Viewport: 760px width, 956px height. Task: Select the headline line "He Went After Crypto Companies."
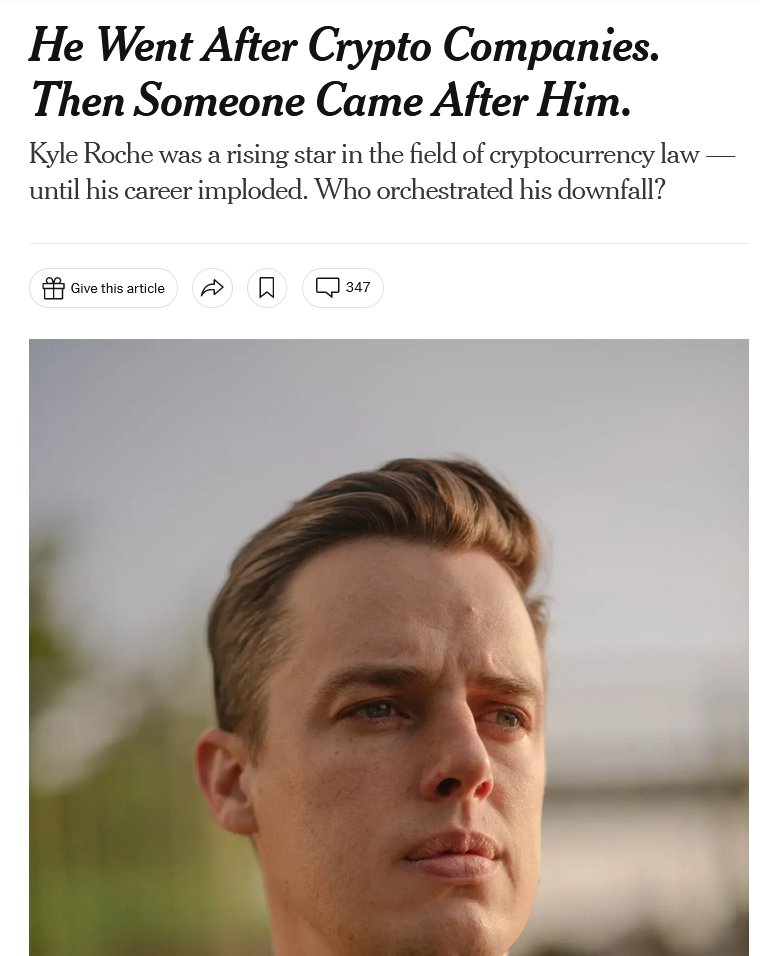coord(344,46)
